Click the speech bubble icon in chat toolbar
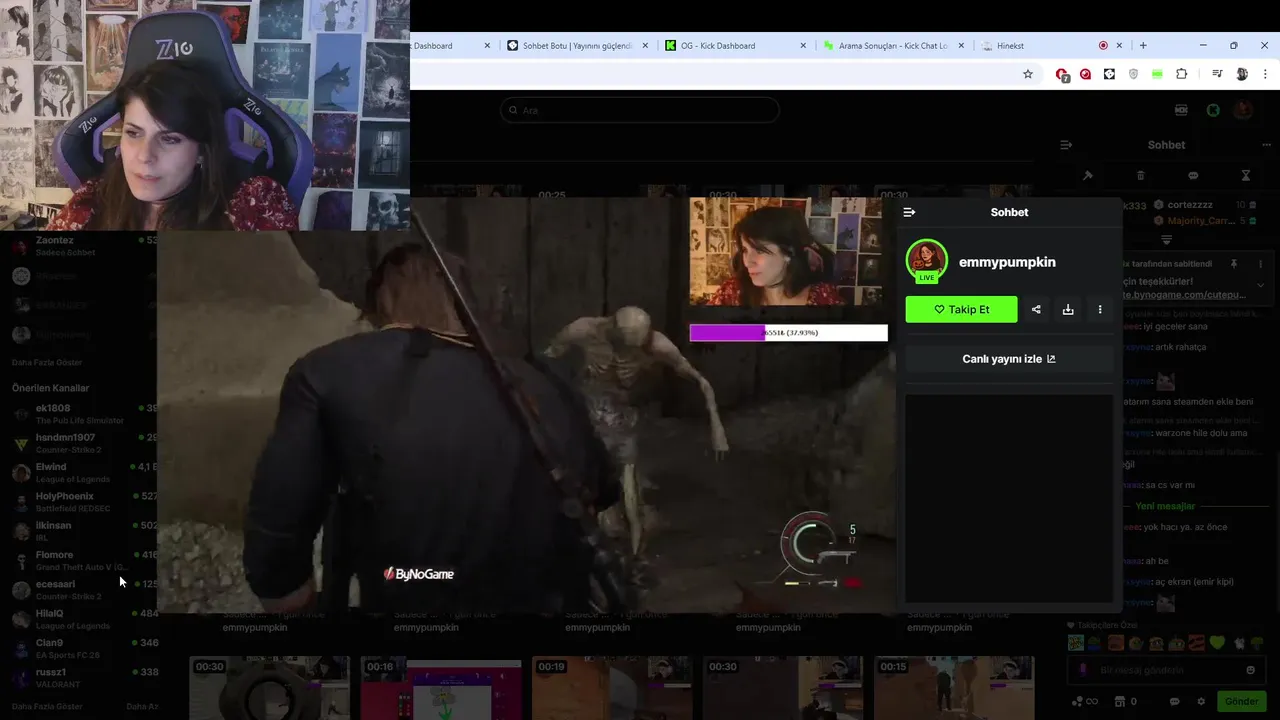1280x720 pixels. [x=1193, y=176]
